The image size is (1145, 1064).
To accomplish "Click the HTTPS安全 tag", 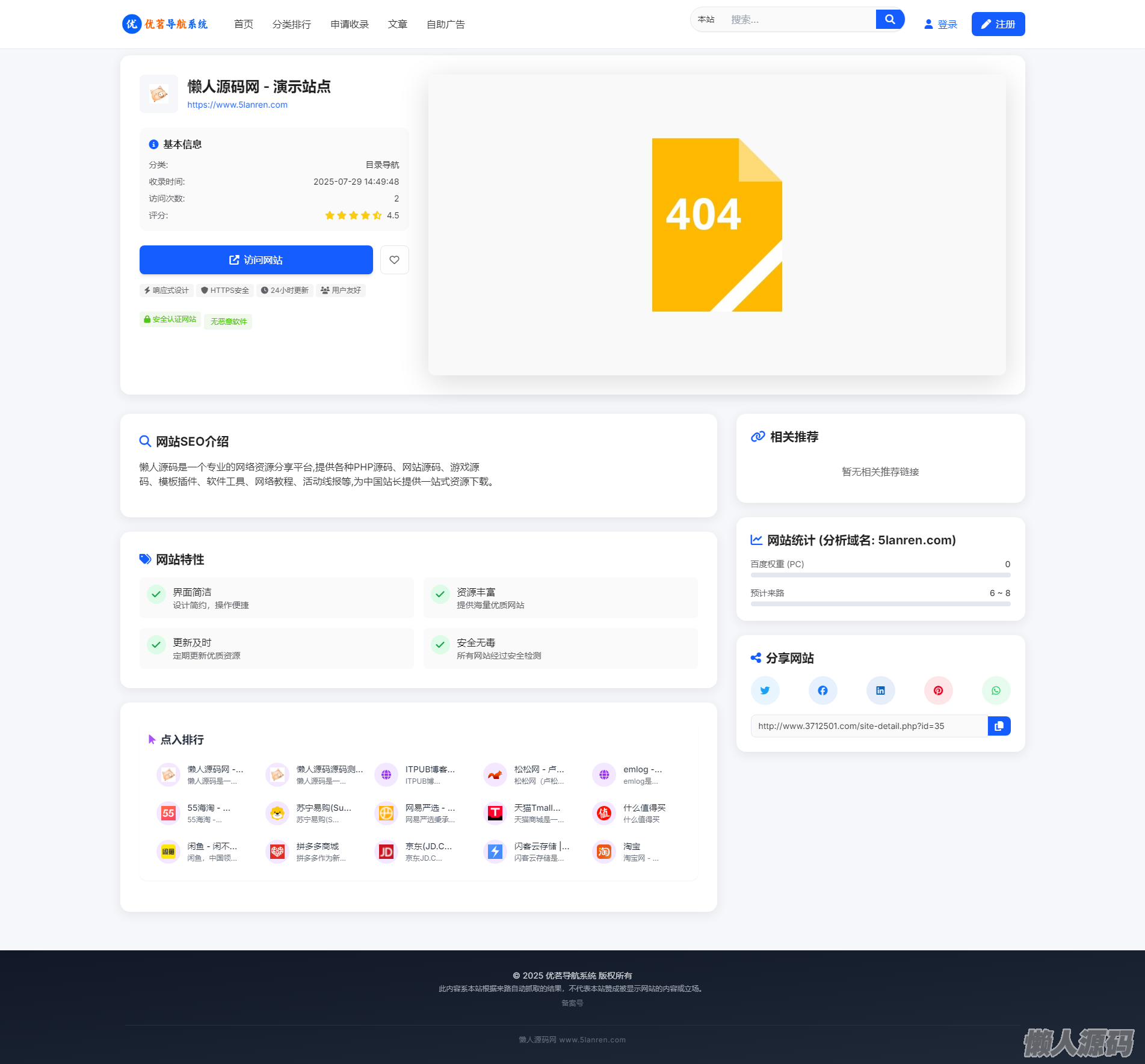I will (225, 291).
